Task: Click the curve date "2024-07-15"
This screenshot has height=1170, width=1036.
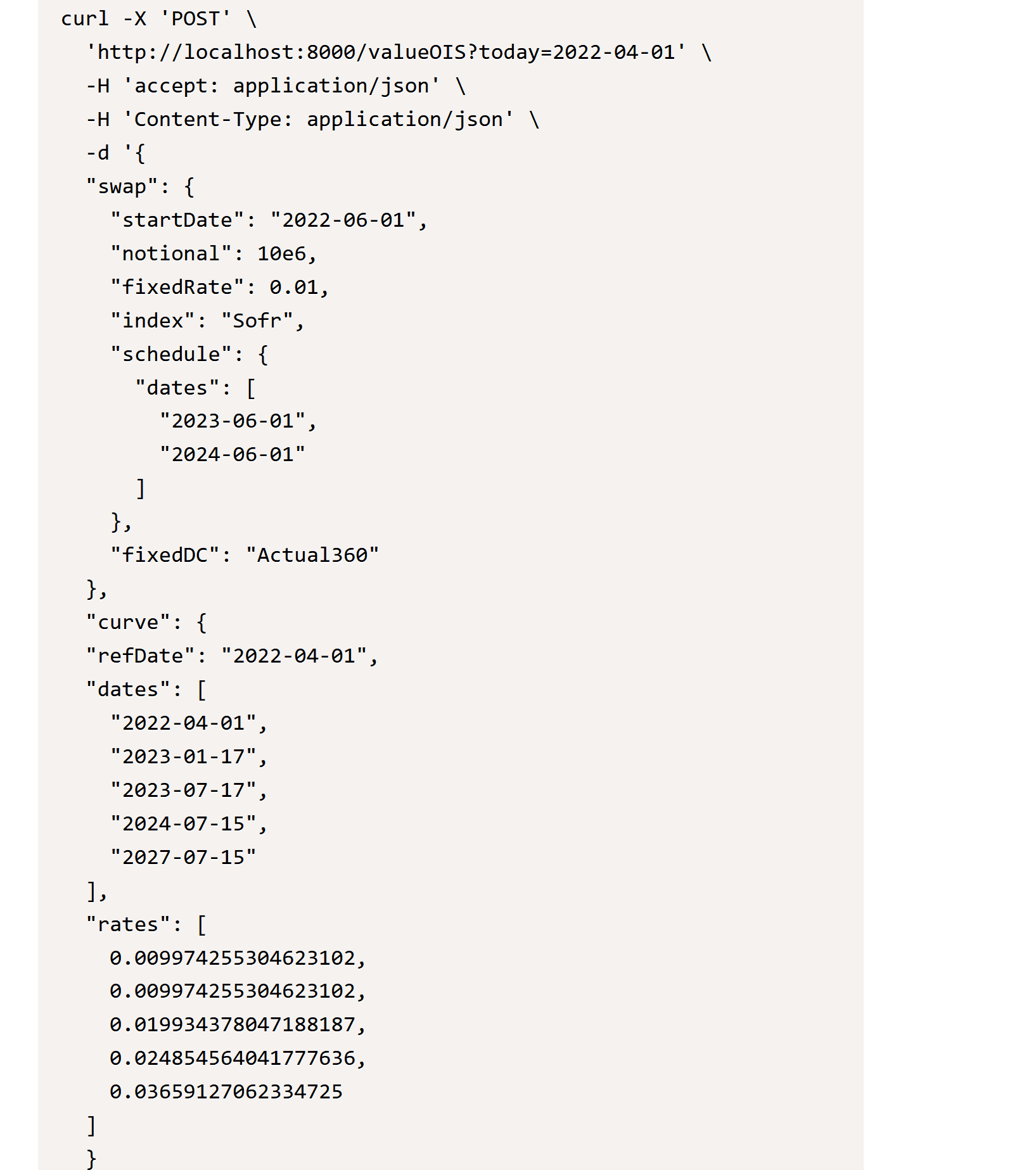Action: [189, 824]
